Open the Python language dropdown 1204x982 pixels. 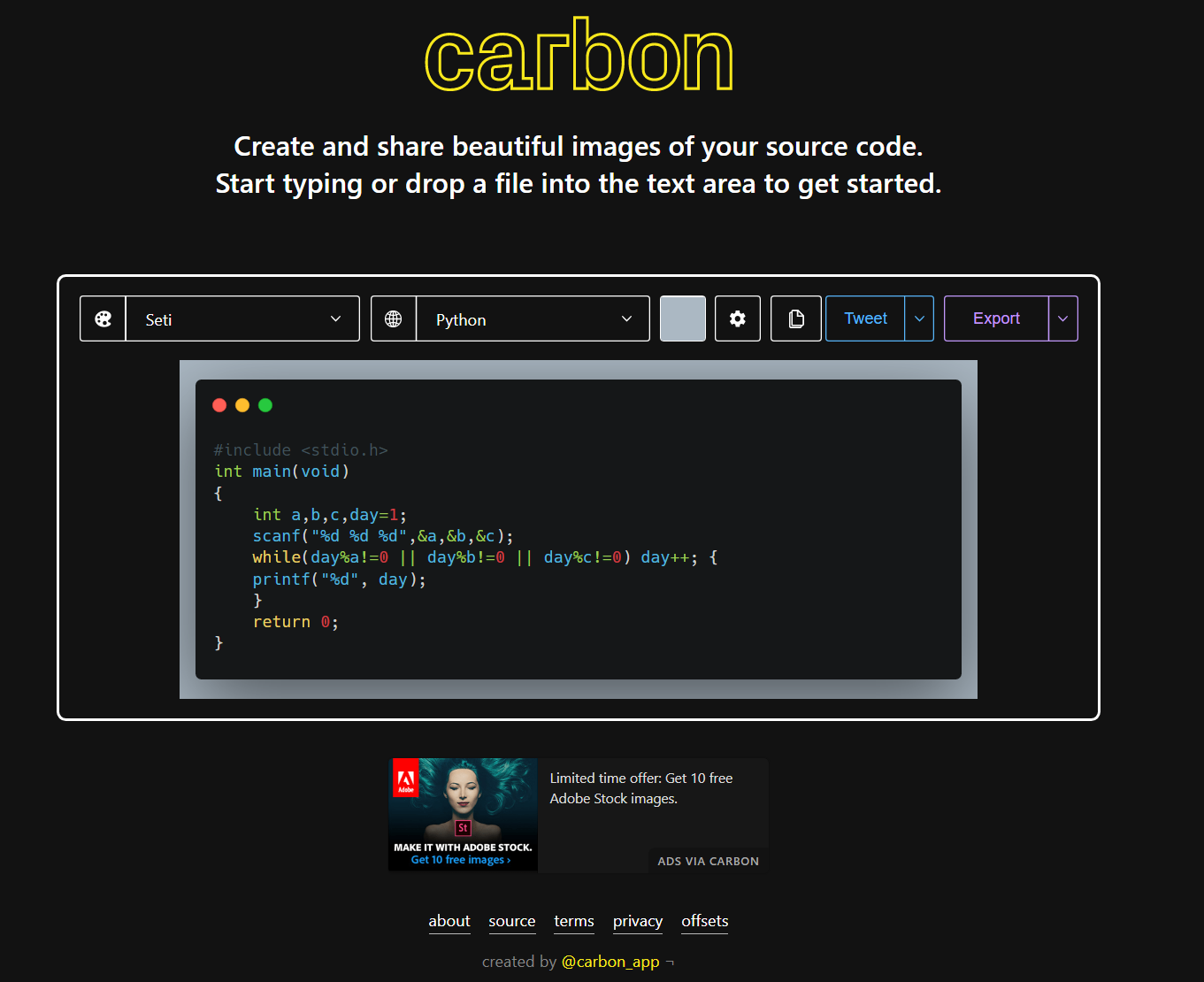pos(533,319)
